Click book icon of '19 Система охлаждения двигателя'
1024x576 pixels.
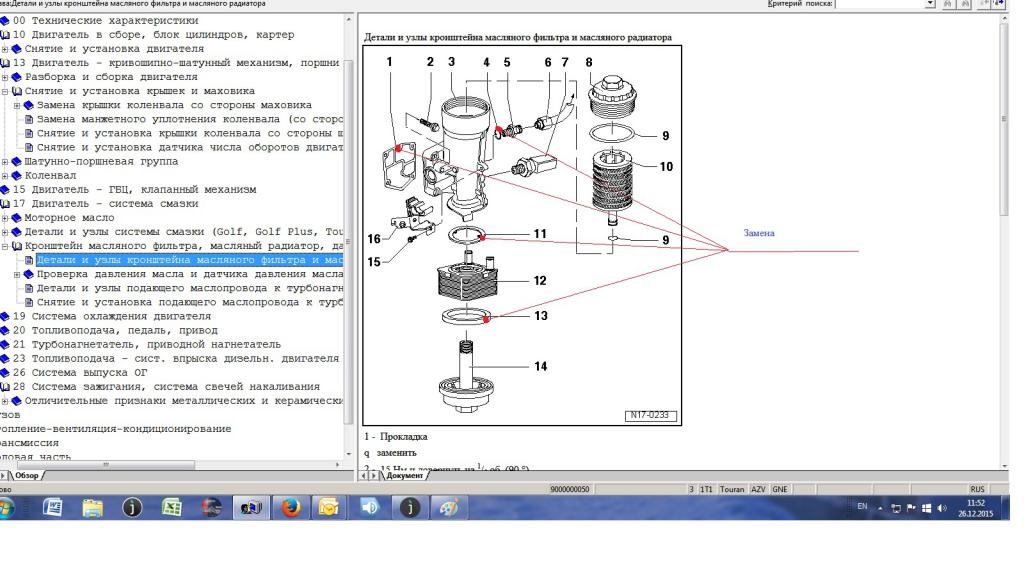(x=5, y=317)
